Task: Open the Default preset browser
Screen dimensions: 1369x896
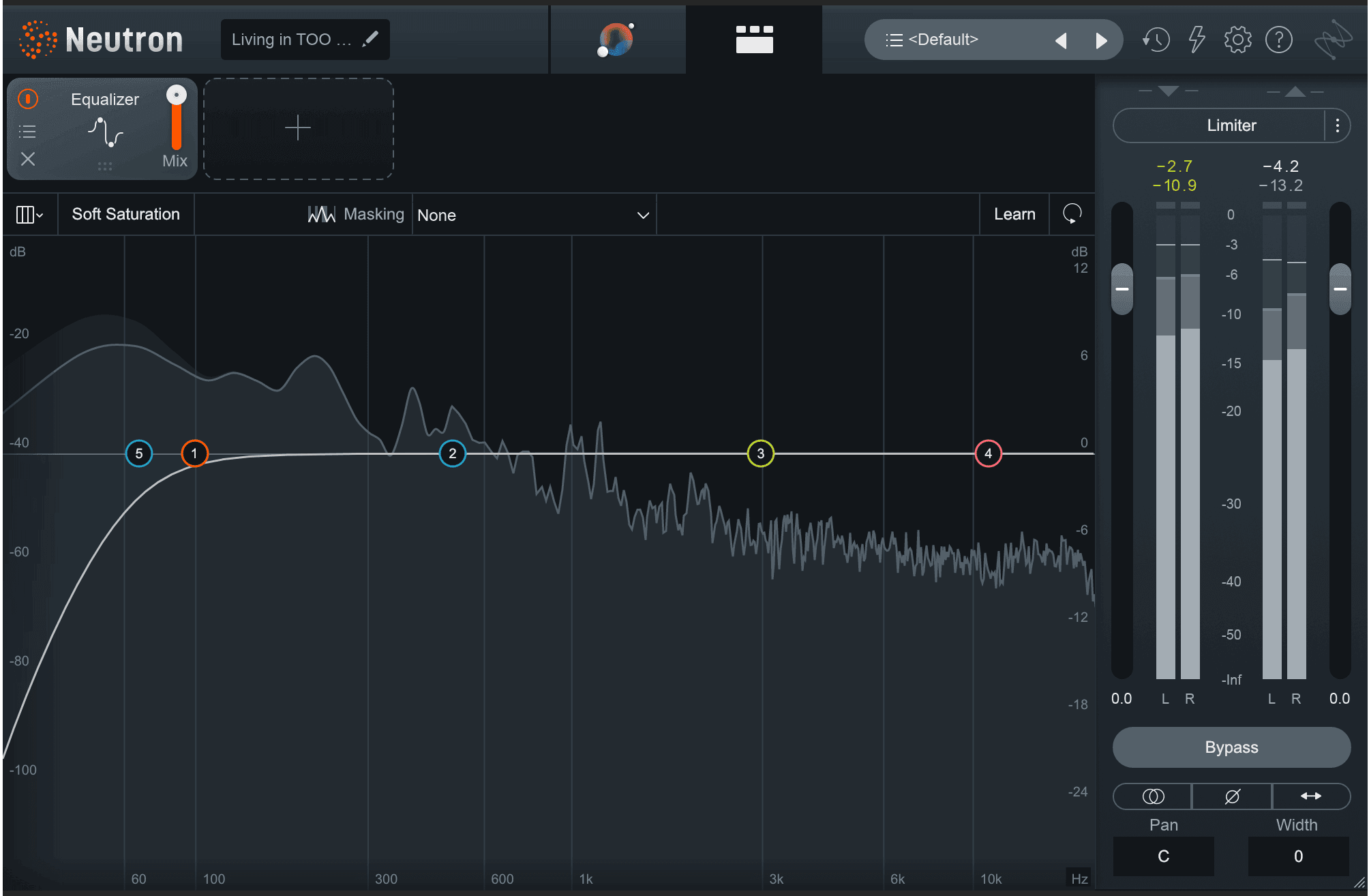Action: click(944, 40)
